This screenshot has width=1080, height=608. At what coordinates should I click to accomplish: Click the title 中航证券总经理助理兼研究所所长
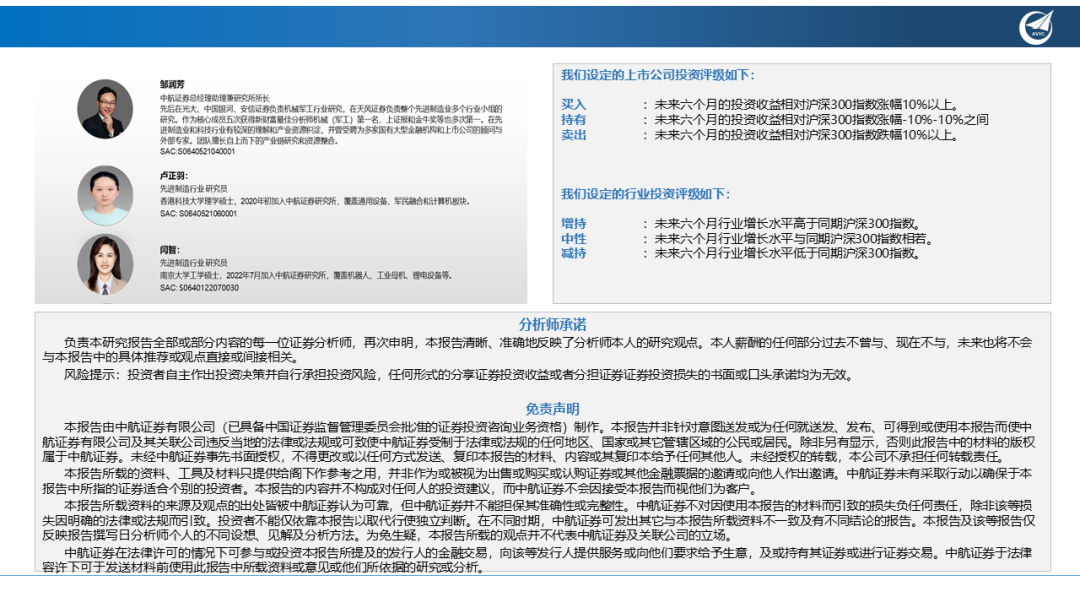pyautogui.click(x=215, y=98)
